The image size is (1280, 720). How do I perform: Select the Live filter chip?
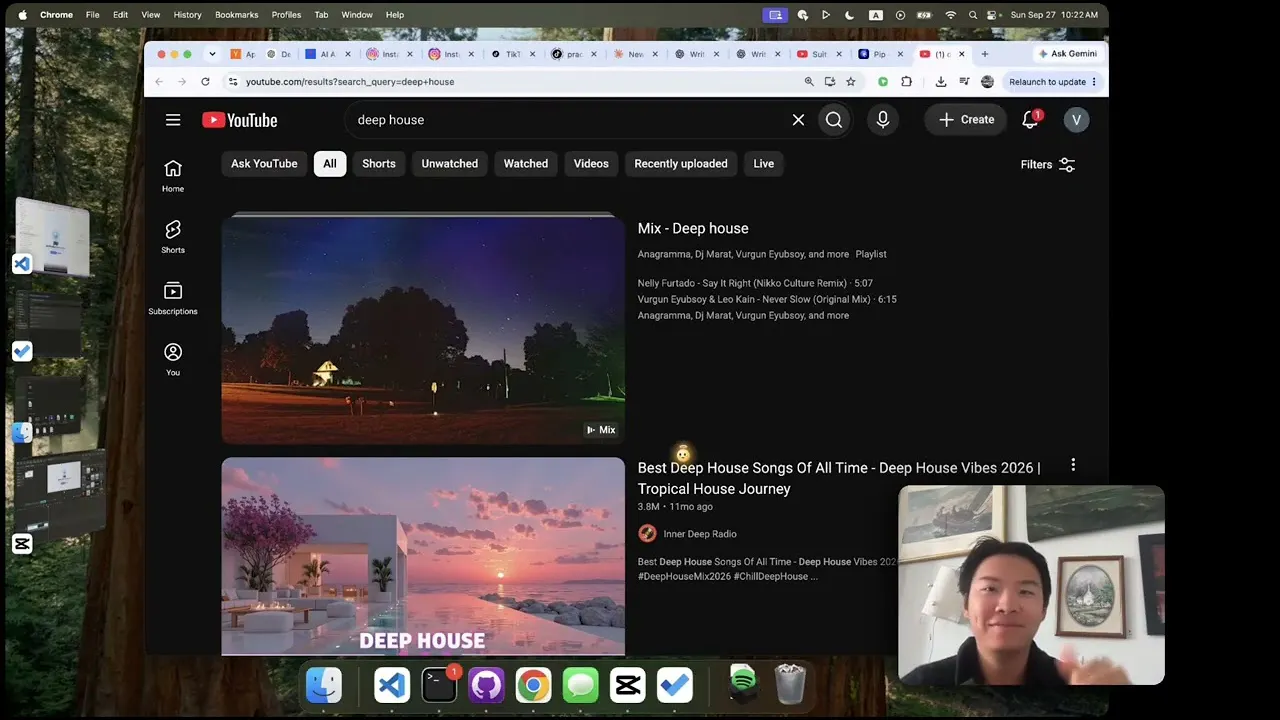[x=764, y=164]
